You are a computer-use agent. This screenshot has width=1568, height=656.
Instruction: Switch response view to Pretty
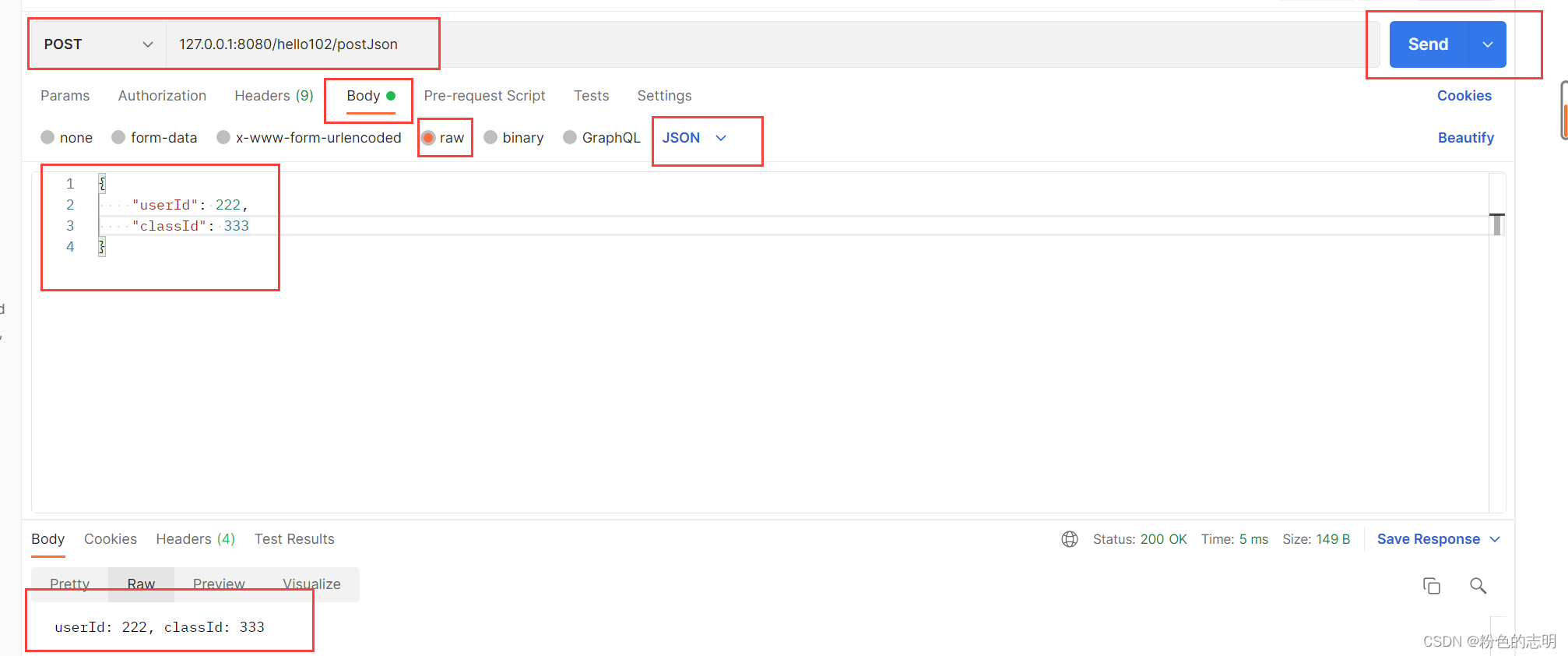(x=70, y=584)
